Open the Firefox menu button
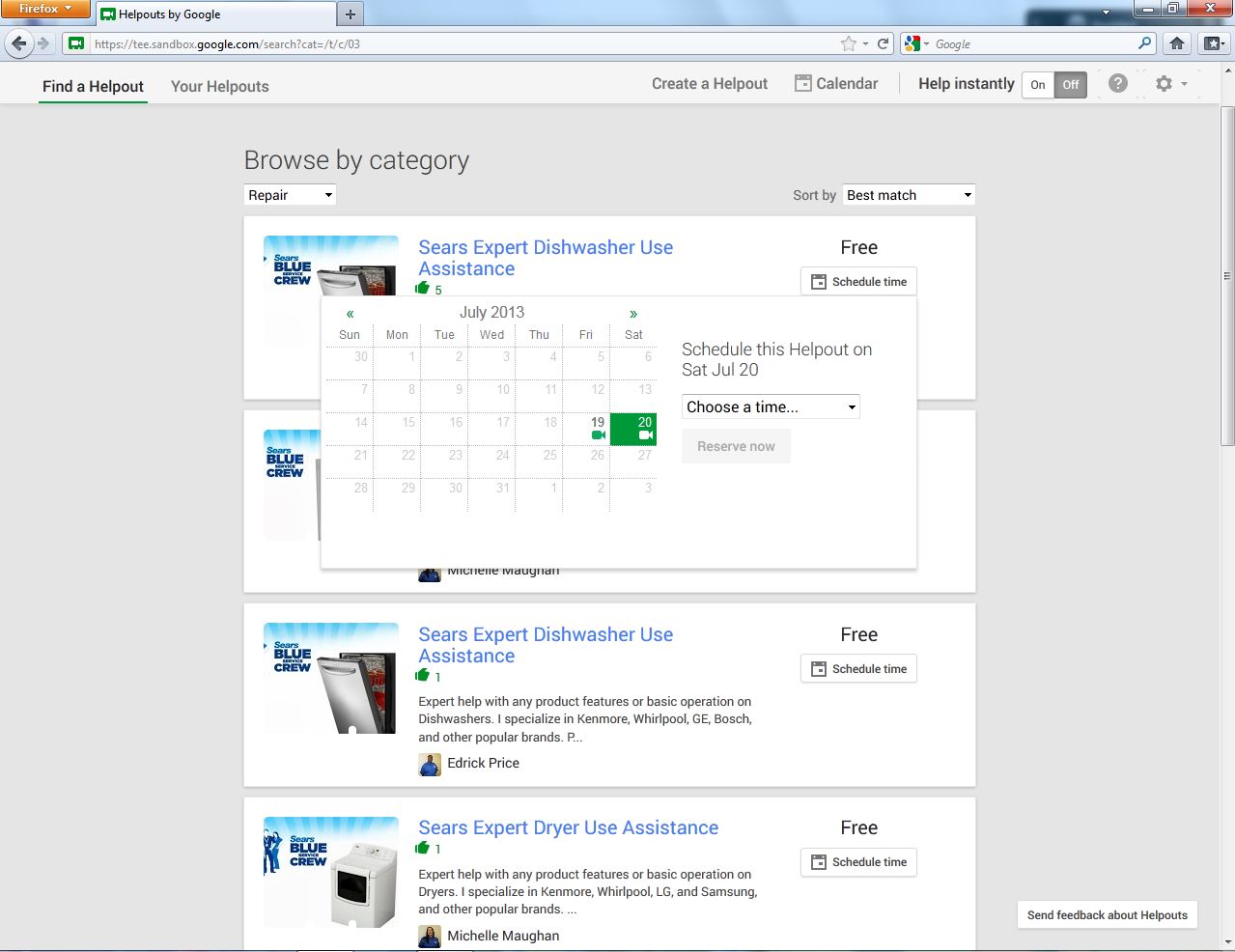The image size is (1235, 952). coord(45,9)
